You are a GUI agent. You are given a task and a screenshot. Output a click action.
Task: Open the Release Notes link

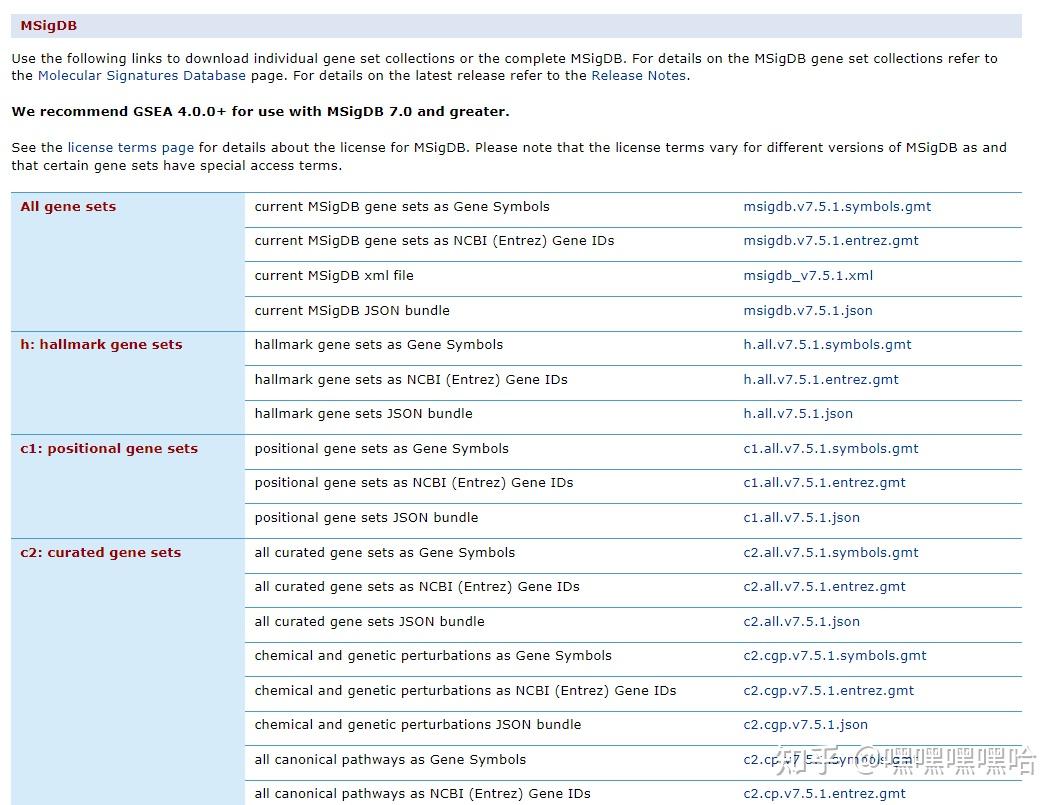click(x=639, y=75)
